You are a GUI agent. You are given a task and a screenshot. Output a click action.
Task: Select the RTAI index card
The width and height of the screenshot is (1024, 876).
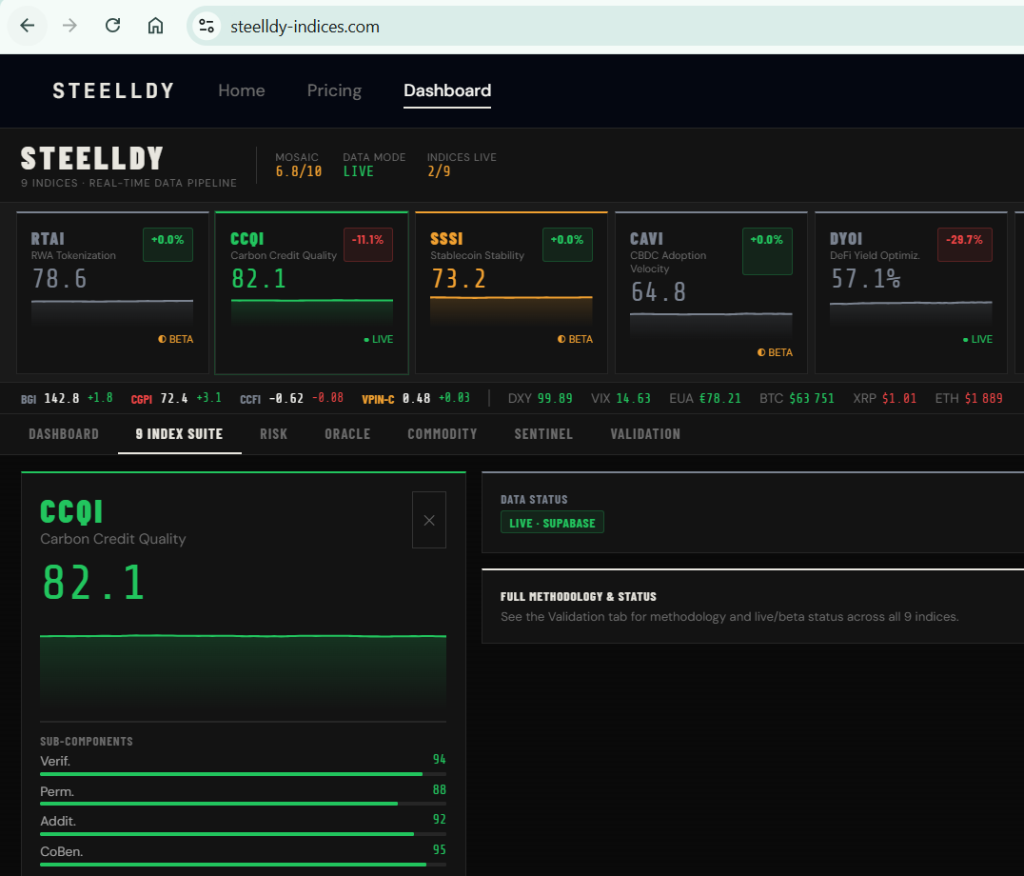(112, 292)
